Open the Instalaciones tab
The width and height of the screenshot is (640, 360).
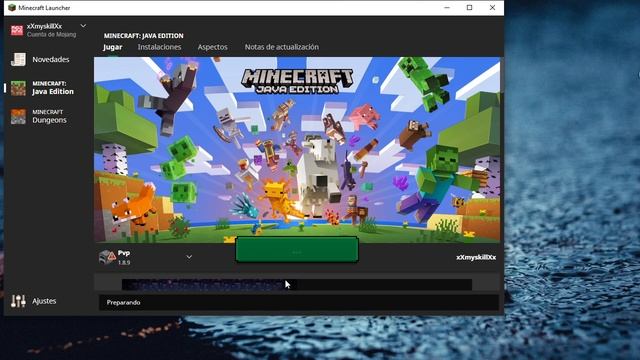pos(159,47)
